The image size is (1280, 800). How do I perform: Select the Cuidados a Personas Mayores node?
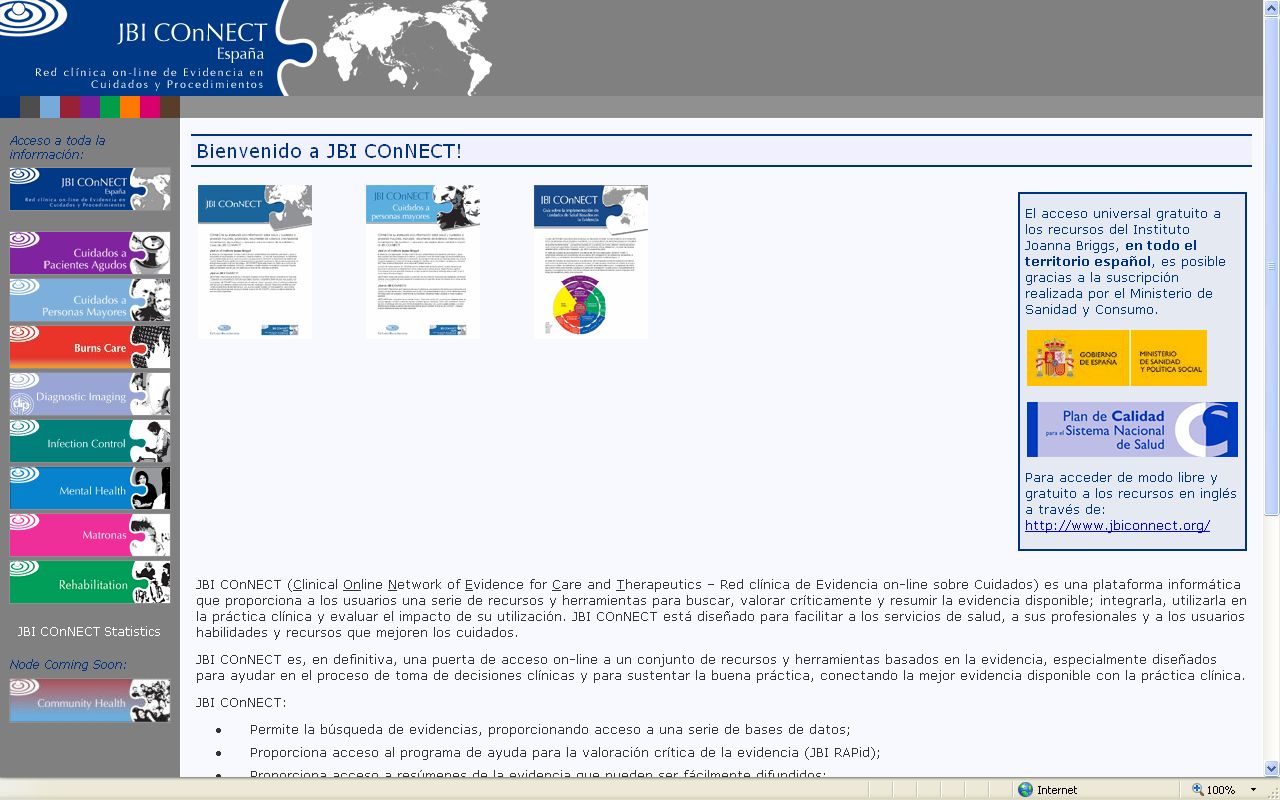pyautogui.click(x=89, y=299)
